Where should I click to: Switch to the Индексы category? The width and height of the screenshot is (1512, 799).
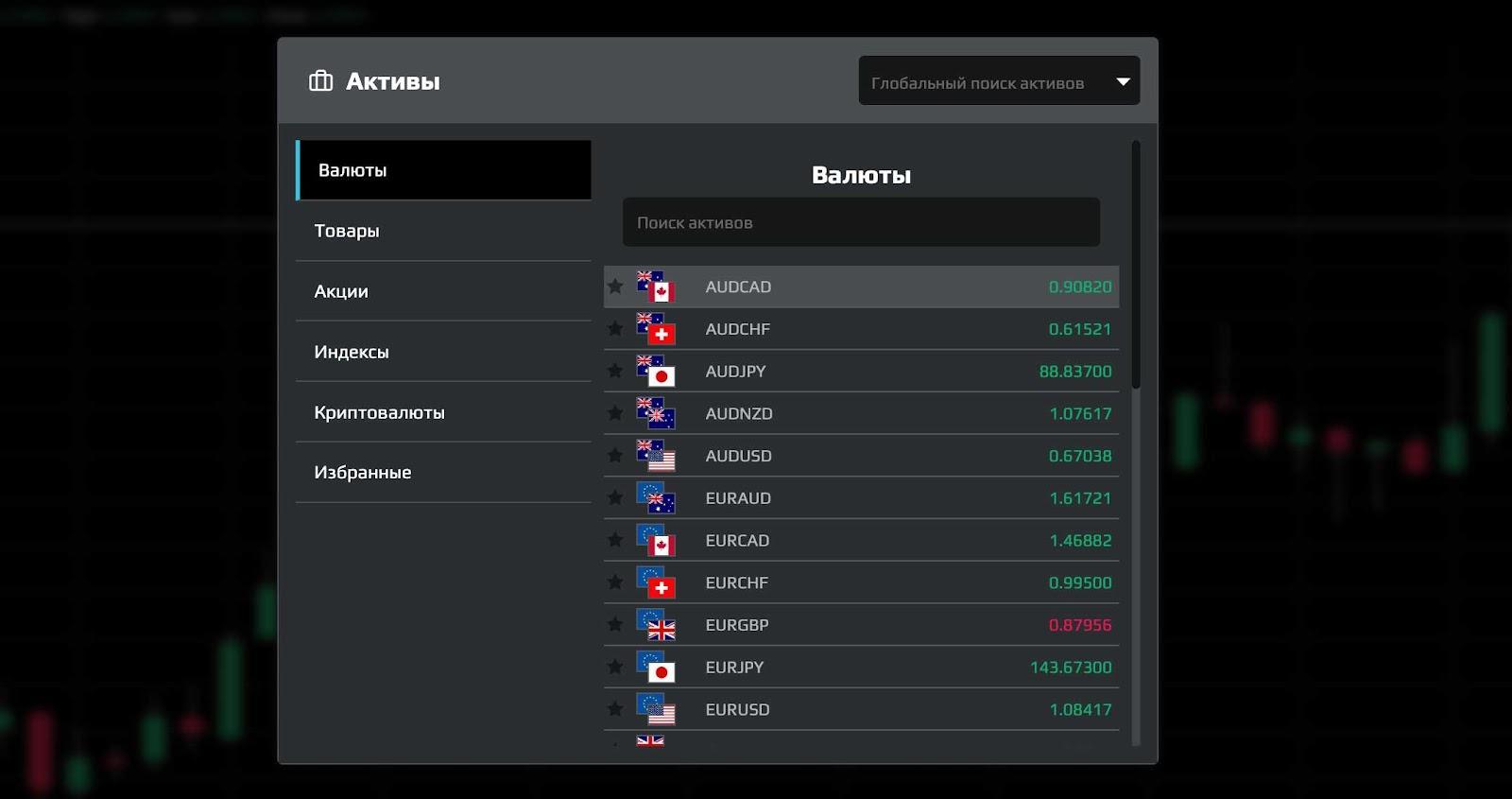443,352
